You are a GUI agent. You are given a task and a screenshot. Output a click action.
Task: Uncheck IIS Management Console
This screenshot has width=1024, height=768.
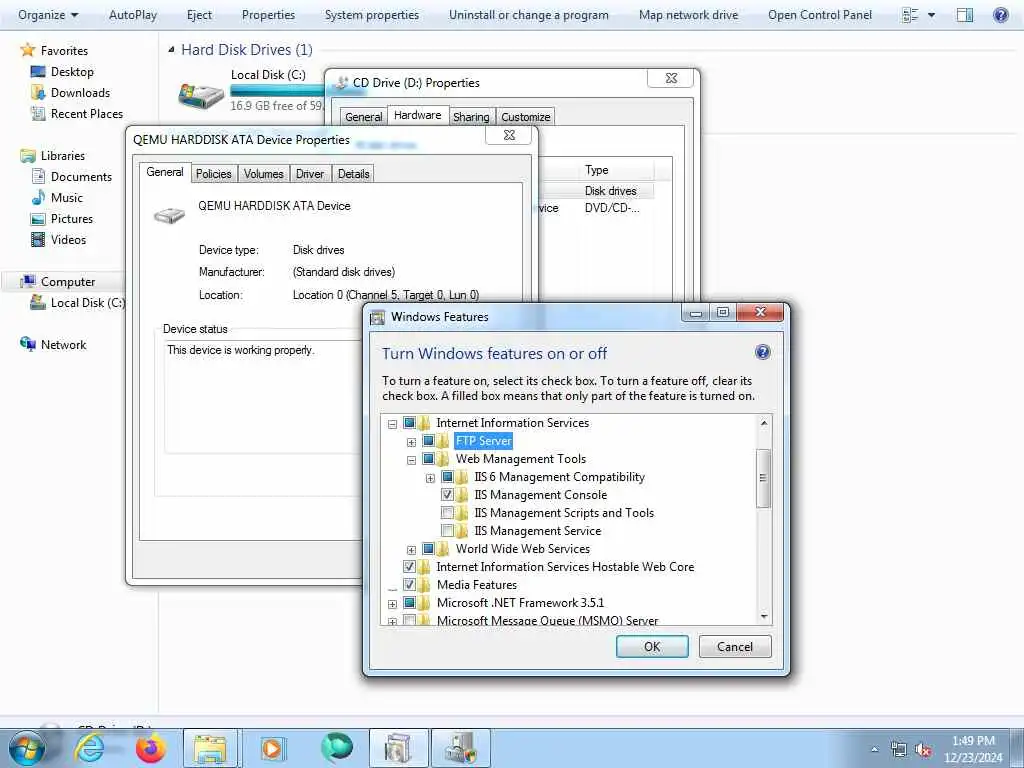(x=447, y=494)
